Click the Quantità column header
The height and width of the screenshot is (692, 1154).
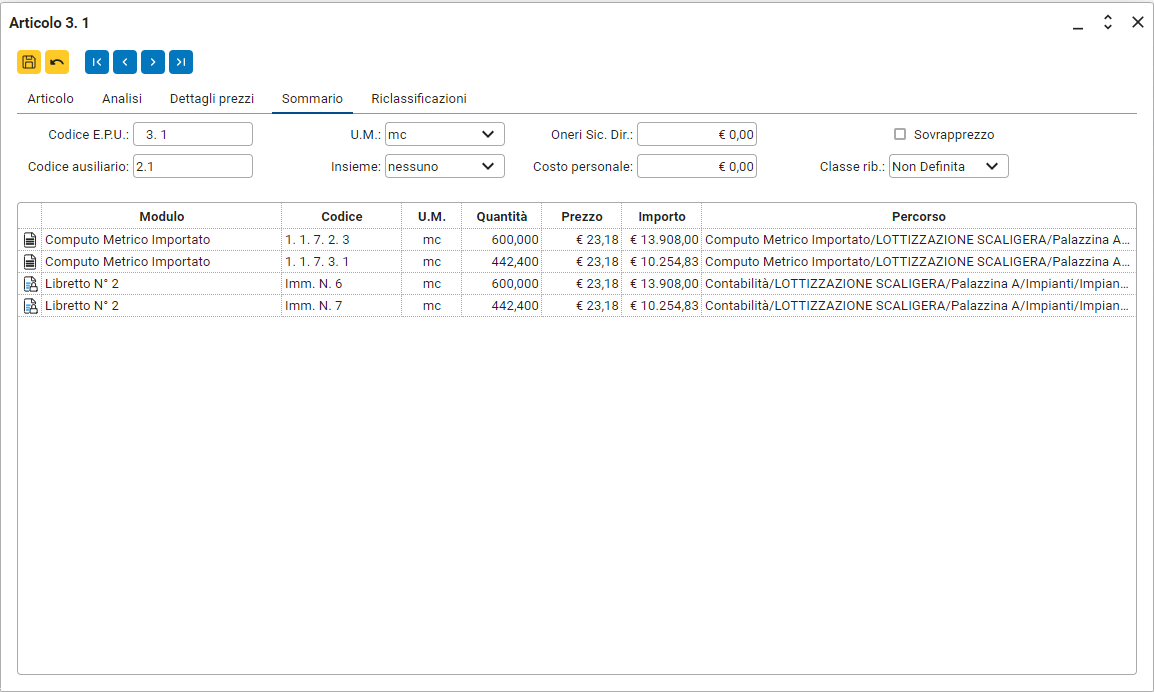click(501, 216)
